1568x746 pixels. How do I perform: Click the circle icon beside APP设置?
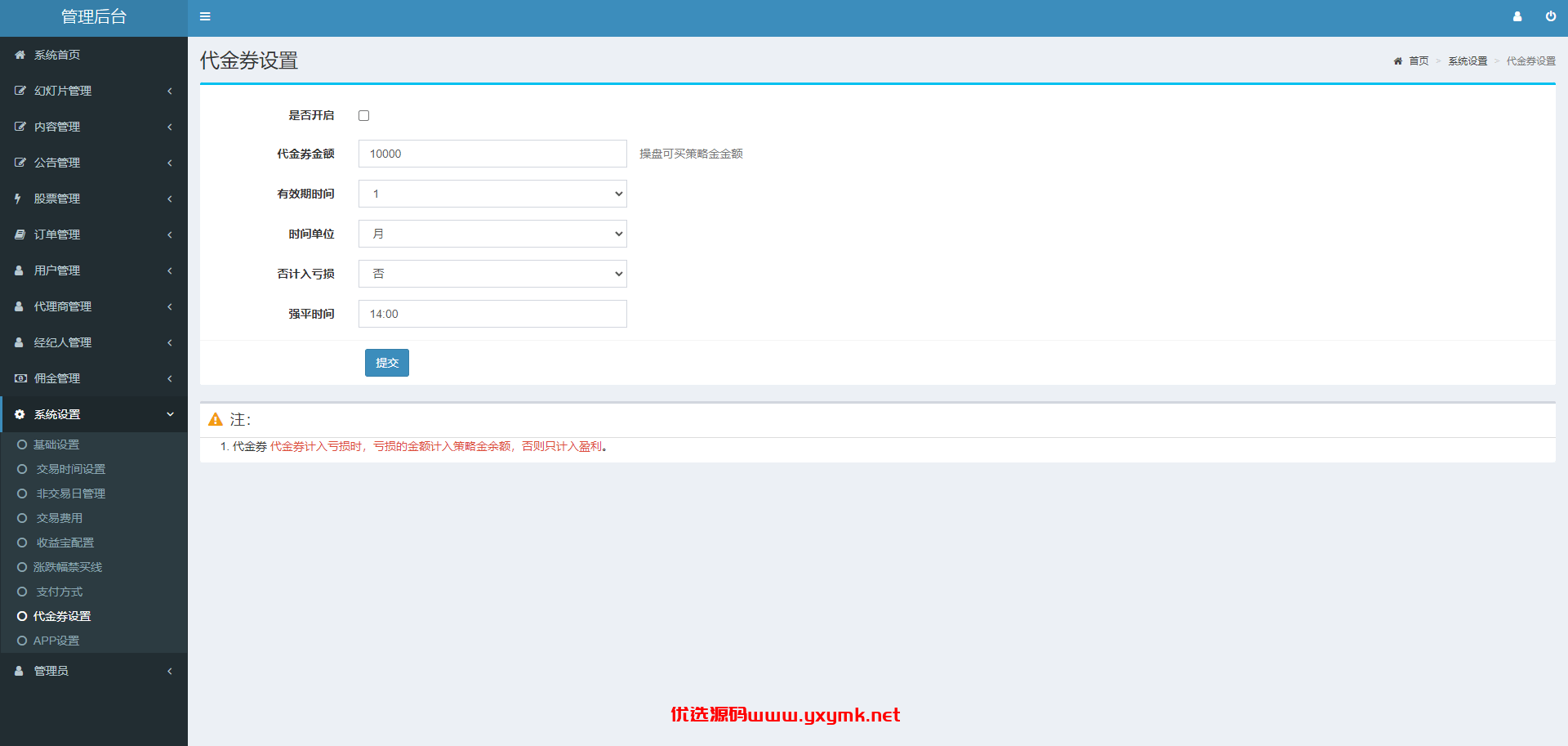click(x=22, y=641)
